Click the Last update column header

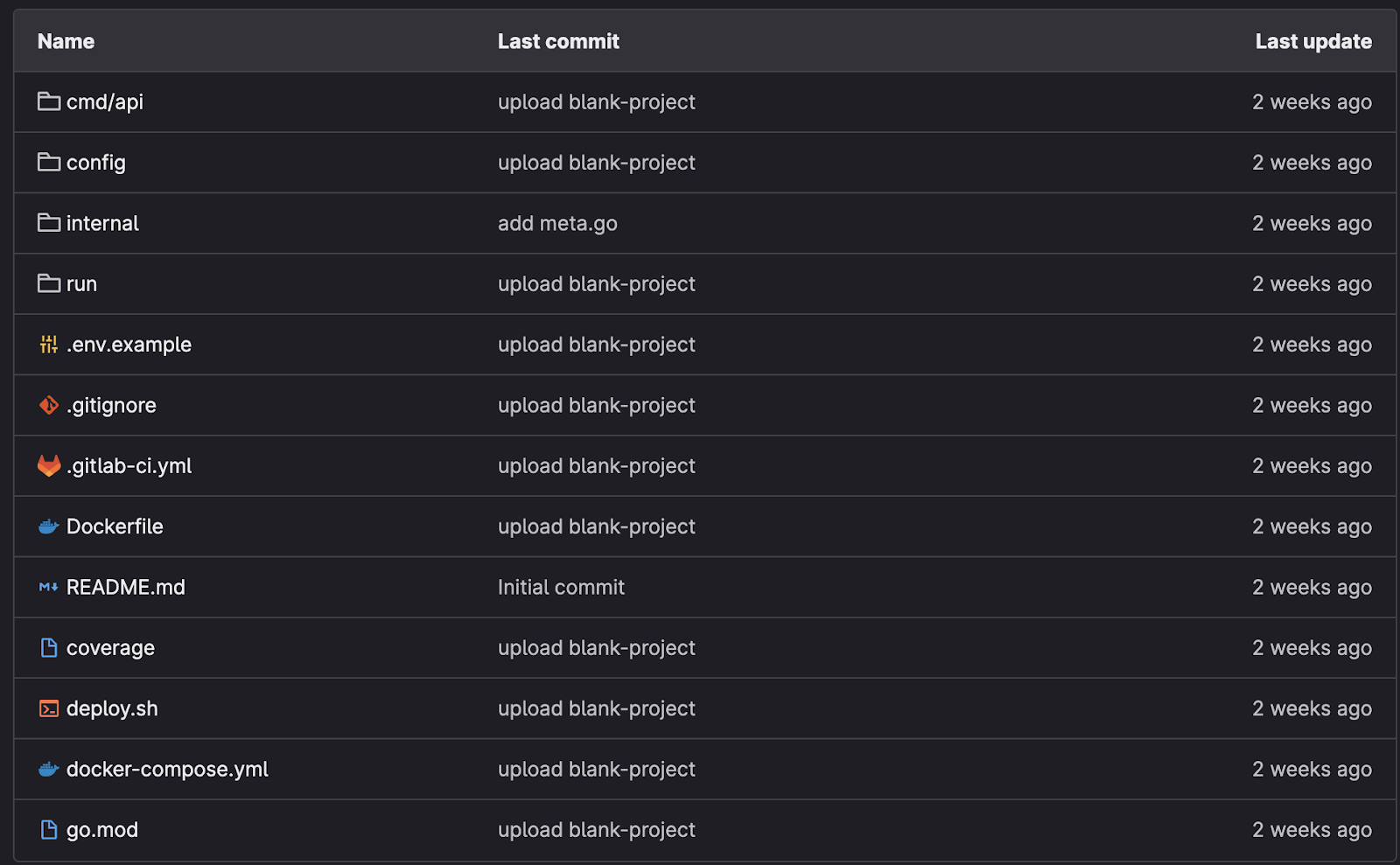pos(1312,41)
